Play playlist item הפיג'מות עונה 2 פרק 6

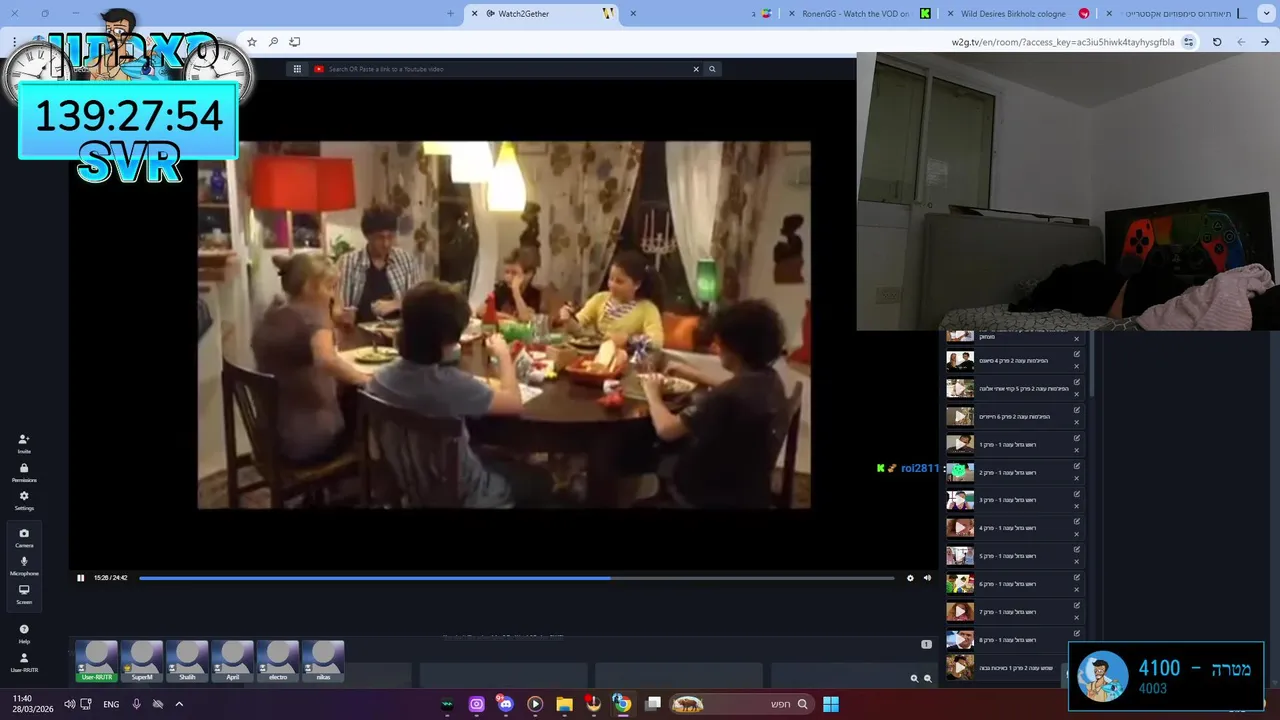(960, 416)
